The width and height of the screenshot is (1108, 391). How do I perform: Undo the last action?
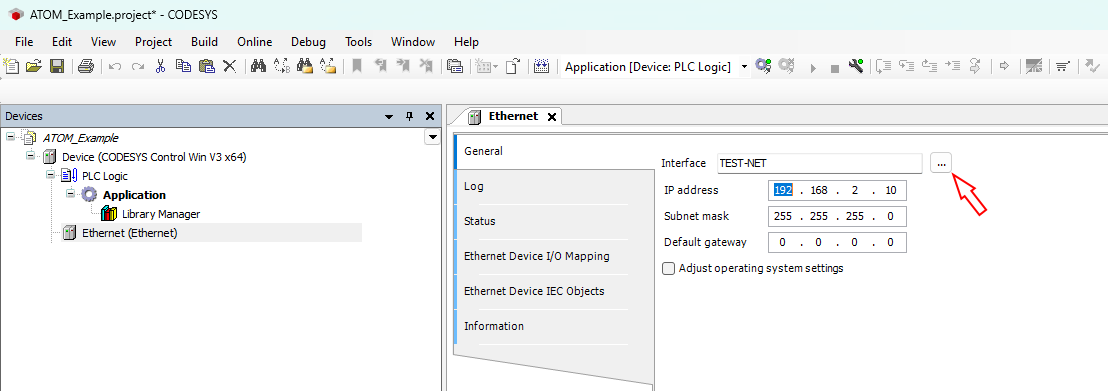pos(114,66)
